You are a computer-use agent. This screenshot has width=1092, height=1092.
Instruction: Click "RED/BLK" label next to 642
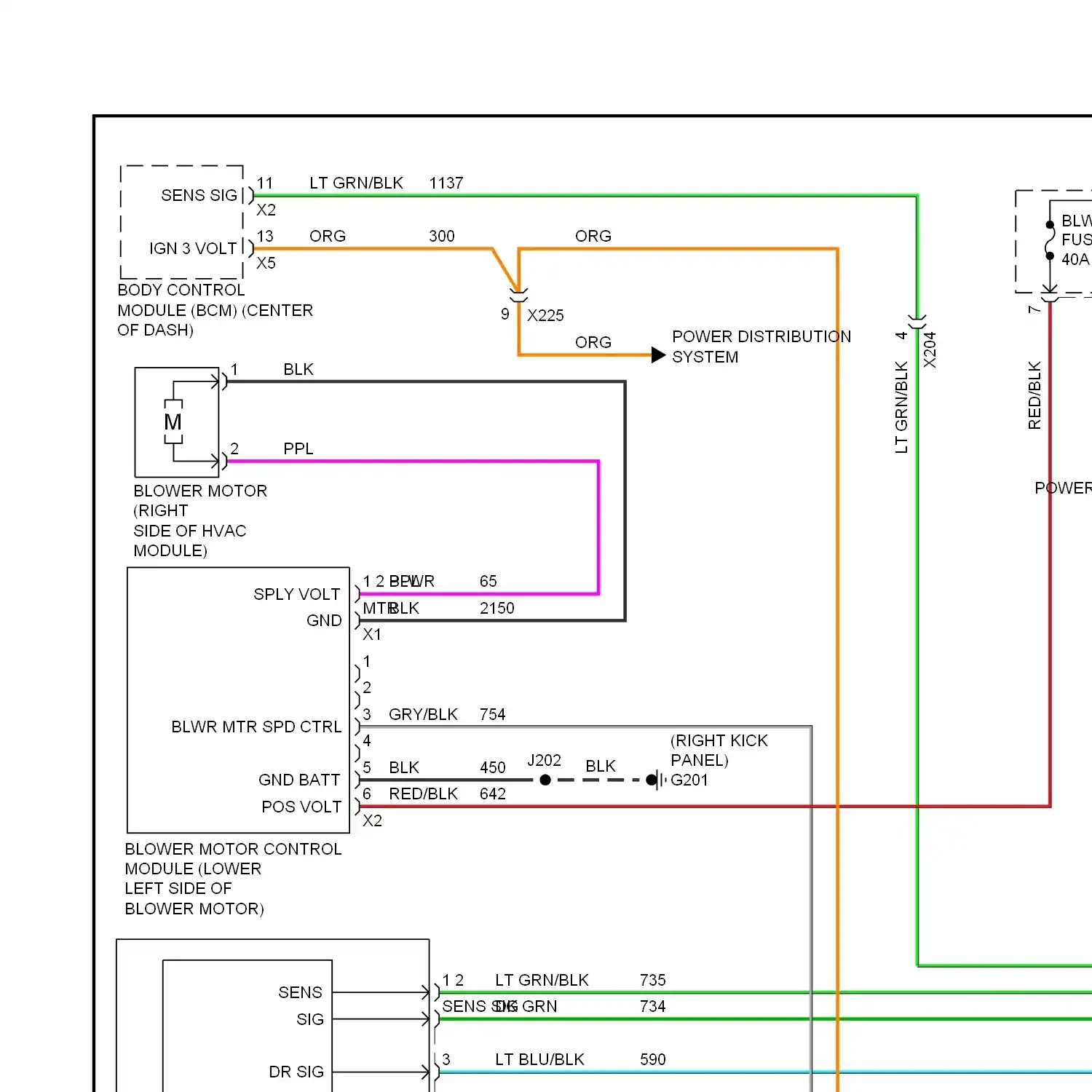coord(424,794)
